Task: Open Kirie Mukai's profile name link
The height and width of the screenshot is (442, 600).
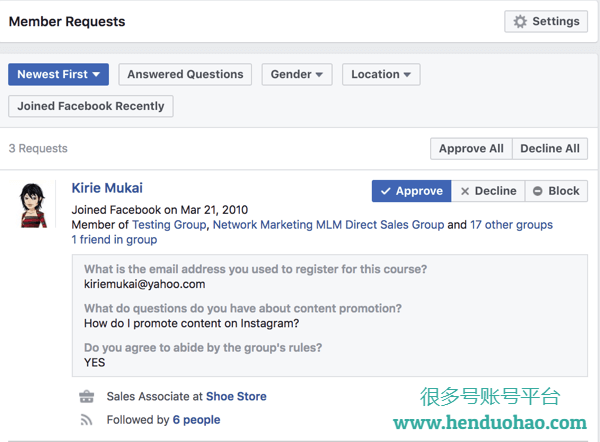Action: [x=107, y=188]
